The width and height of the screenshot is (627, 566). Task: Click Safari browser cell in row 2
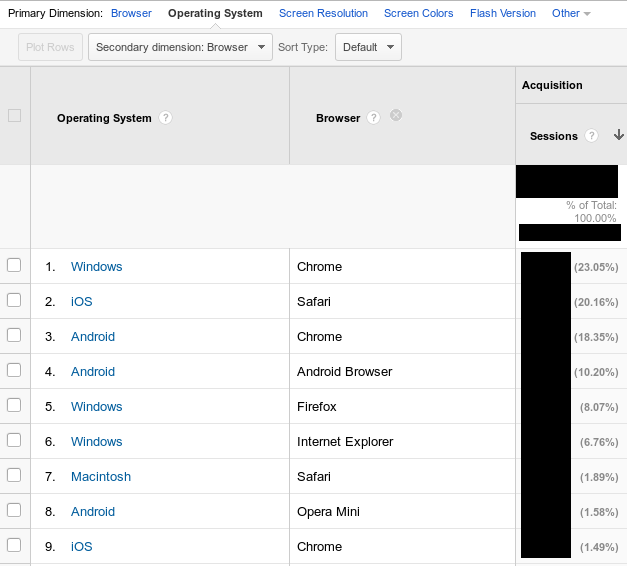pos(314,302)
